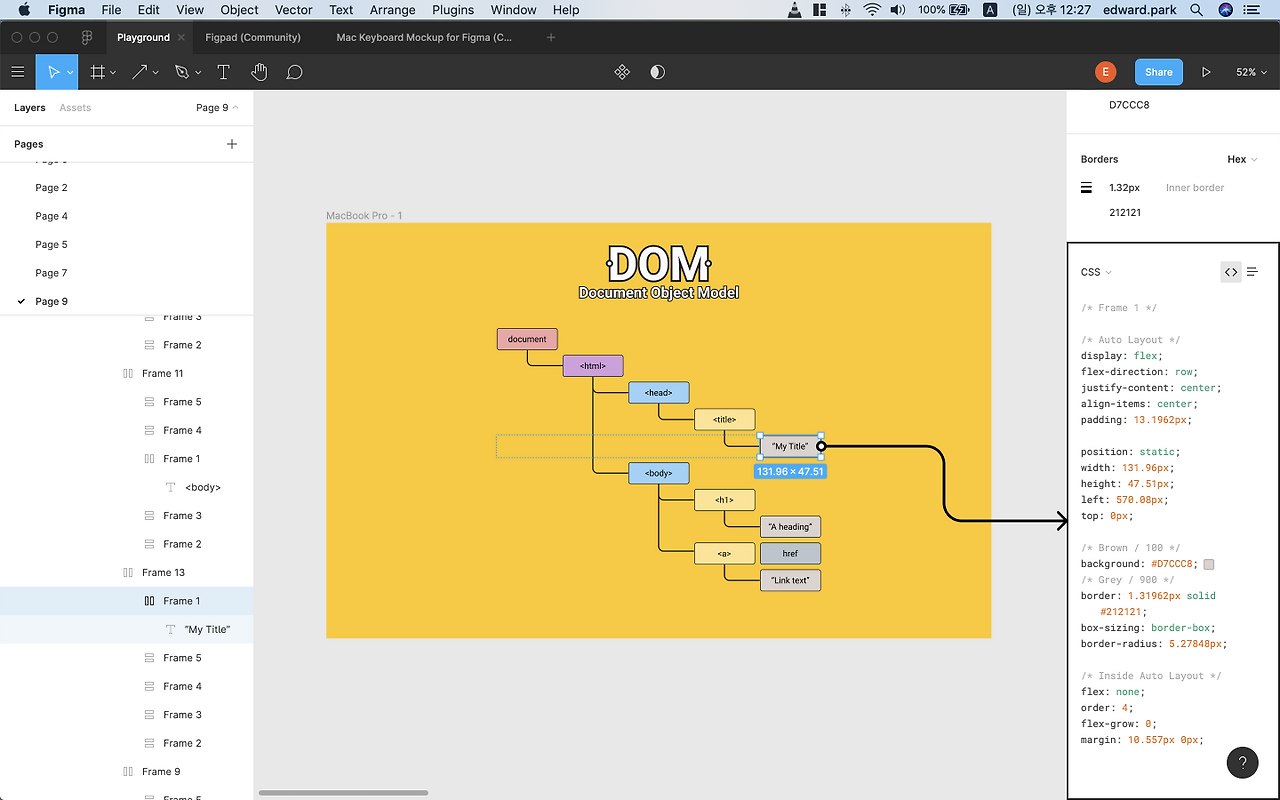
Task: Open macOS Spotlight search
Action: pos(1197,10)
